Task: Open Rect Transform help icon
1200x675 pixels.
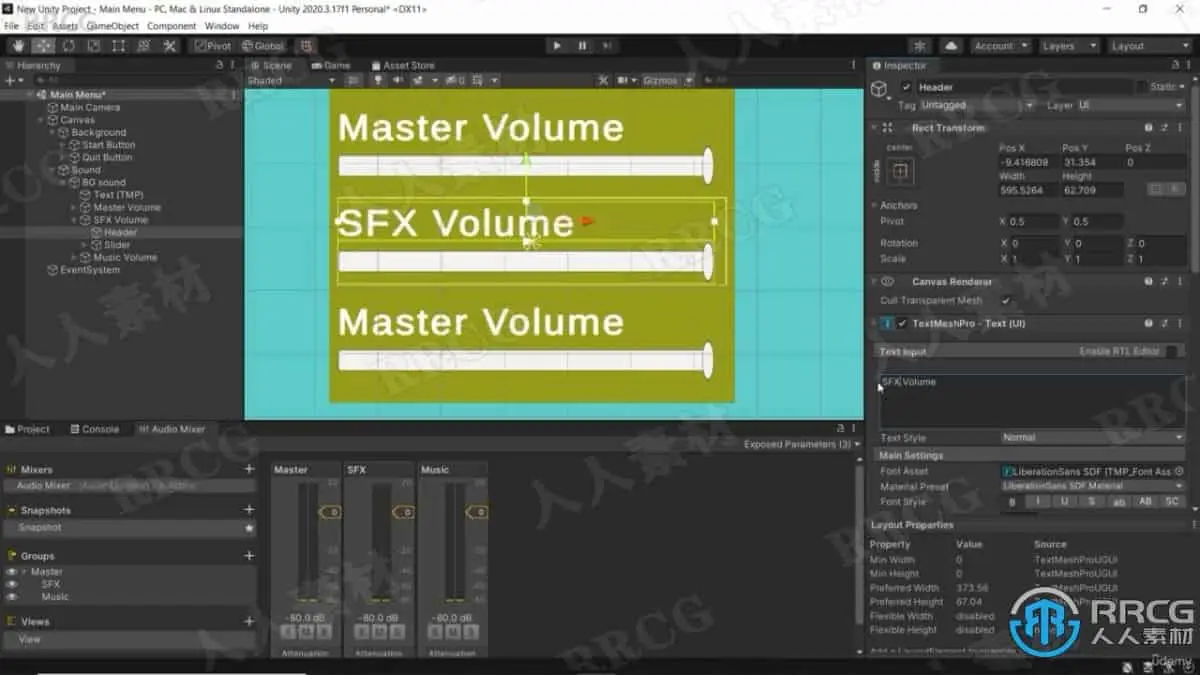Action: click(1149, 128)
